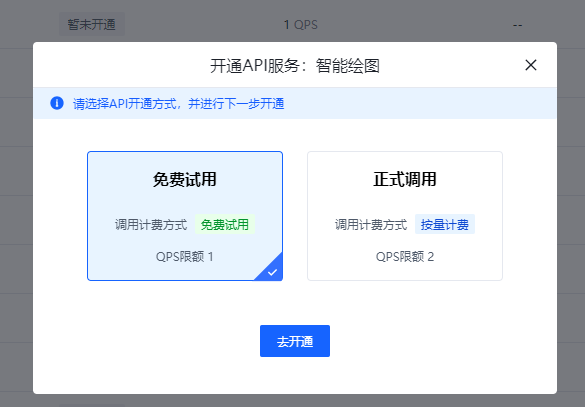This screenshot has width=585, height=407.
Task: Click the blue info icon in banner
Action: click(x=57, y=103)
